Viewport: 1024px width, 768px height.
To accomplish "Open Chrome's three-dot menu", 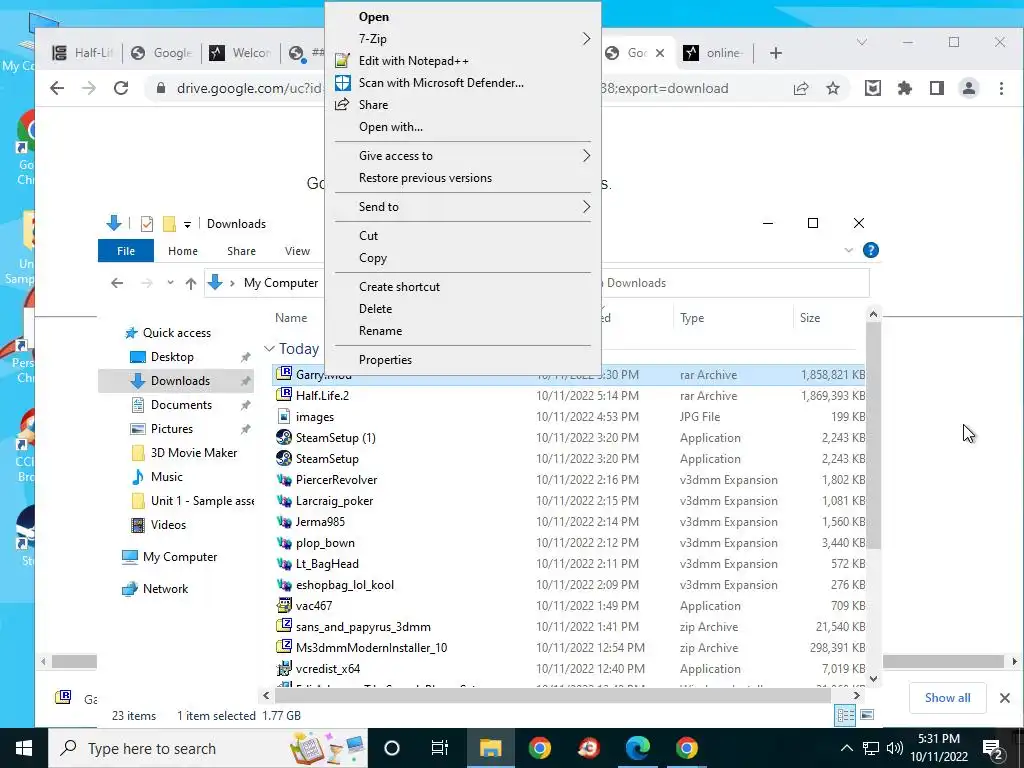I will (1001, 88).
